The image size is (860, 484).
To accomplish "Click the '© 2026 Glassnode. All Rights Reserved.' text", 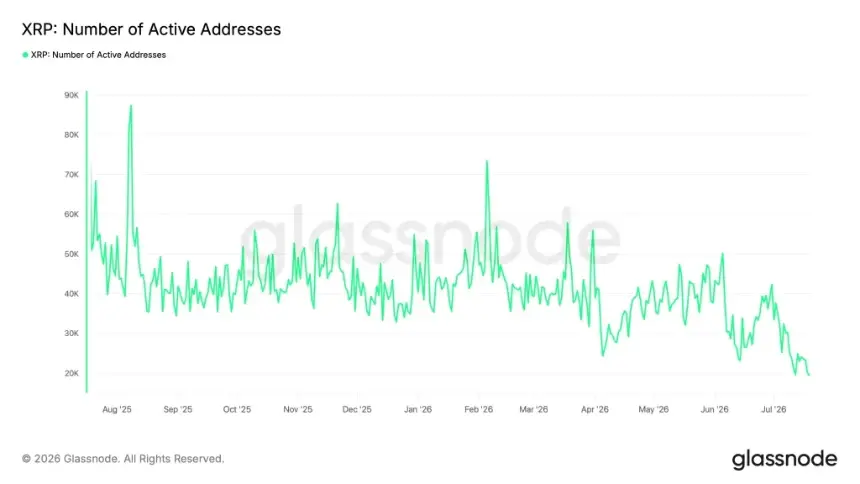I will click(x=123, y=459).
